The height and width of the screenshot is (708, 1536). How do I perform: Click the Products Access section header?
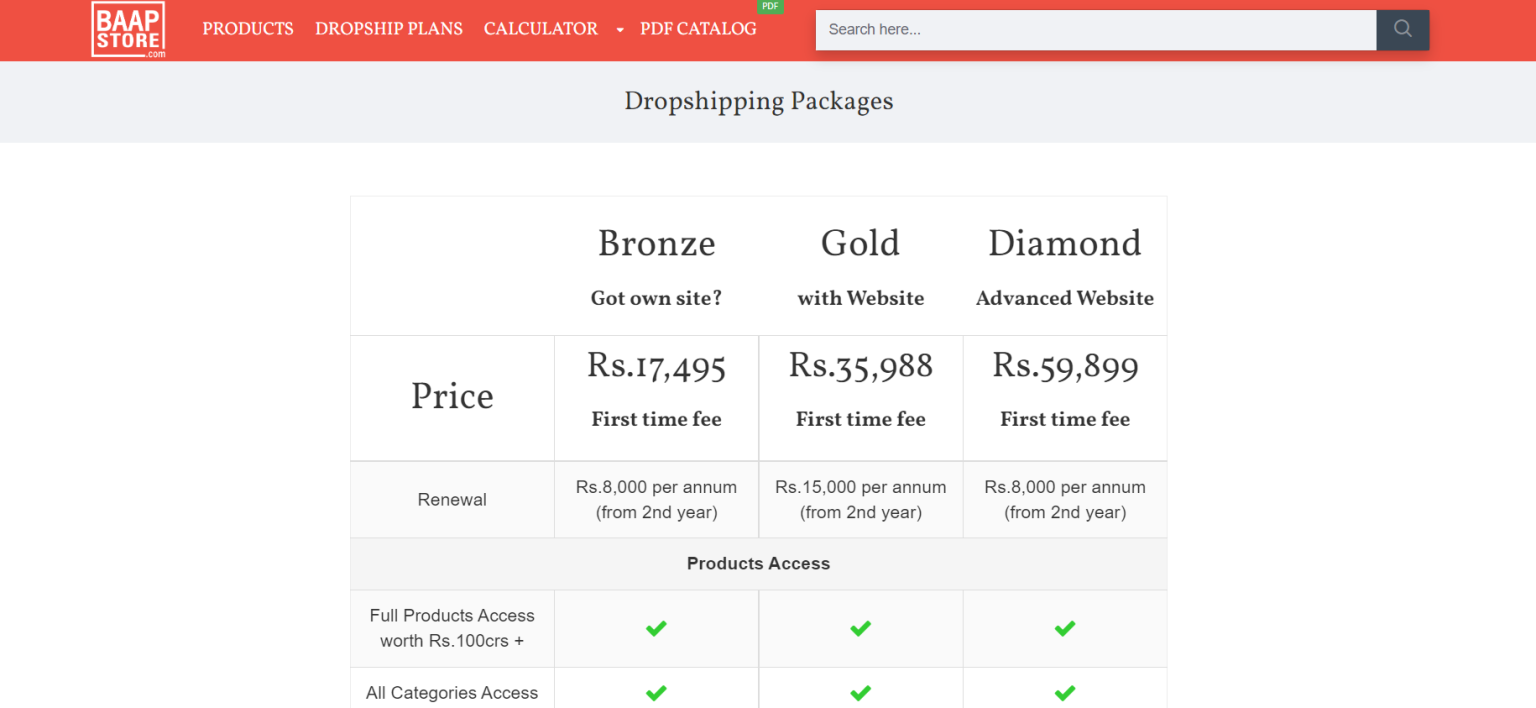pyautogui.click(x=758, y=564)
